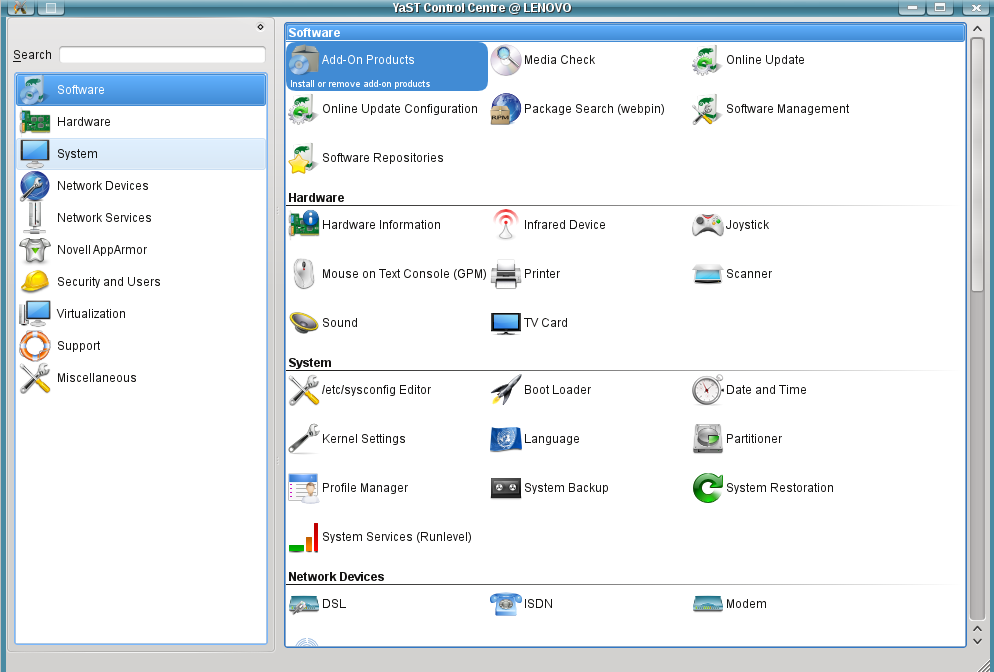Launch the /etc/sysconfig Editor icon
Viewport: 994px width, 672px height.
[304, 390]
